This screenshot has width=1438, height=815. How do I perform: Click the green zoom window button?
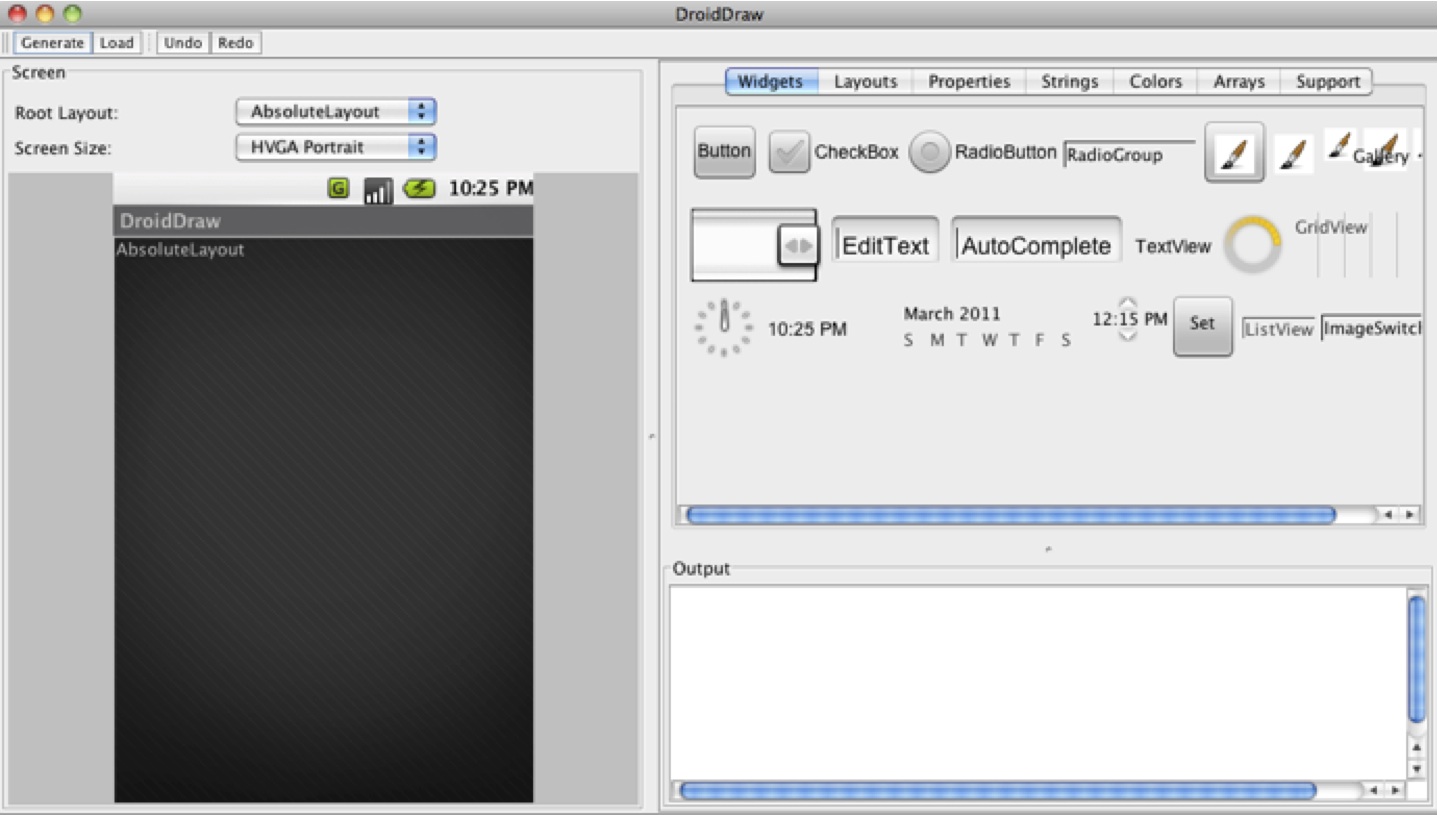[71, 14]
